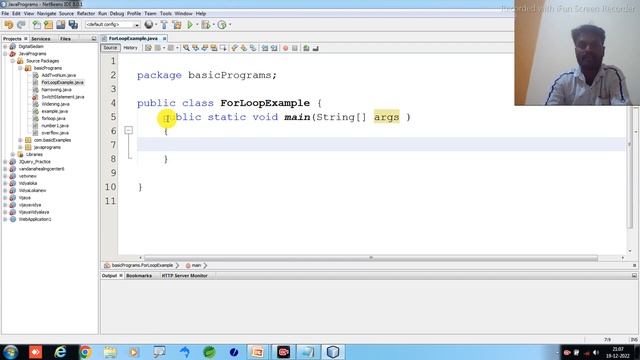This screenshot has height=360, width=640.
Task: Start macro recording red circle icon
Action: pyautogui.click(x=285, y=48)
